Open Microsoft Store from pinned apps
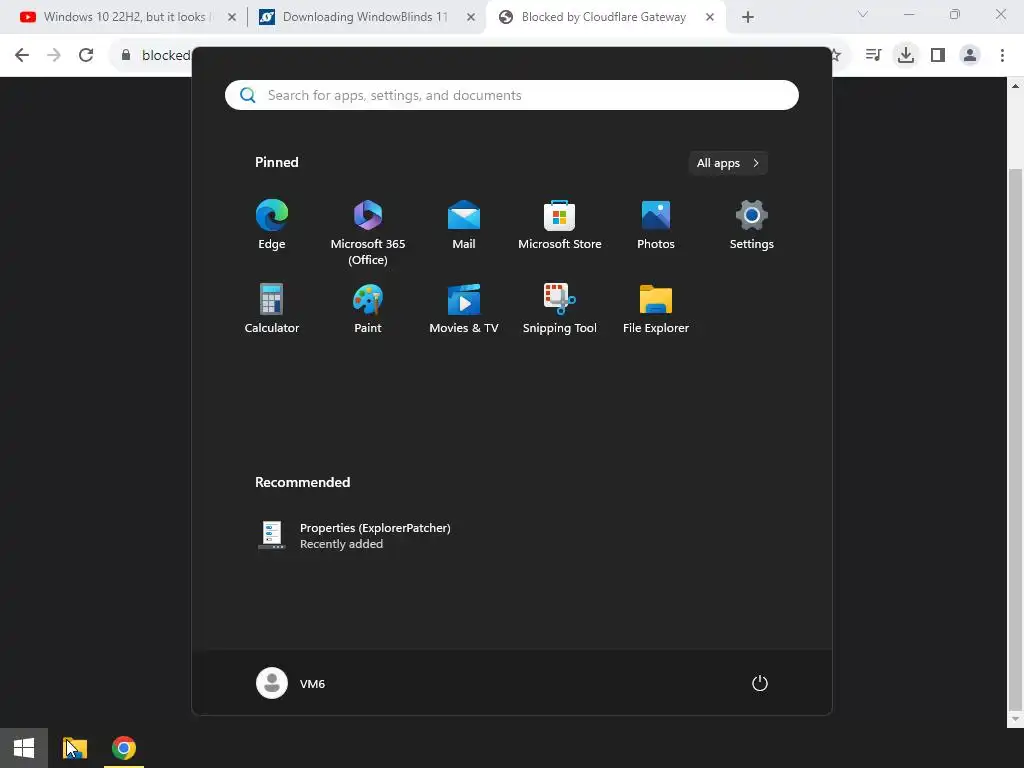The image size is (1024, 768). (x=560, y=224)
